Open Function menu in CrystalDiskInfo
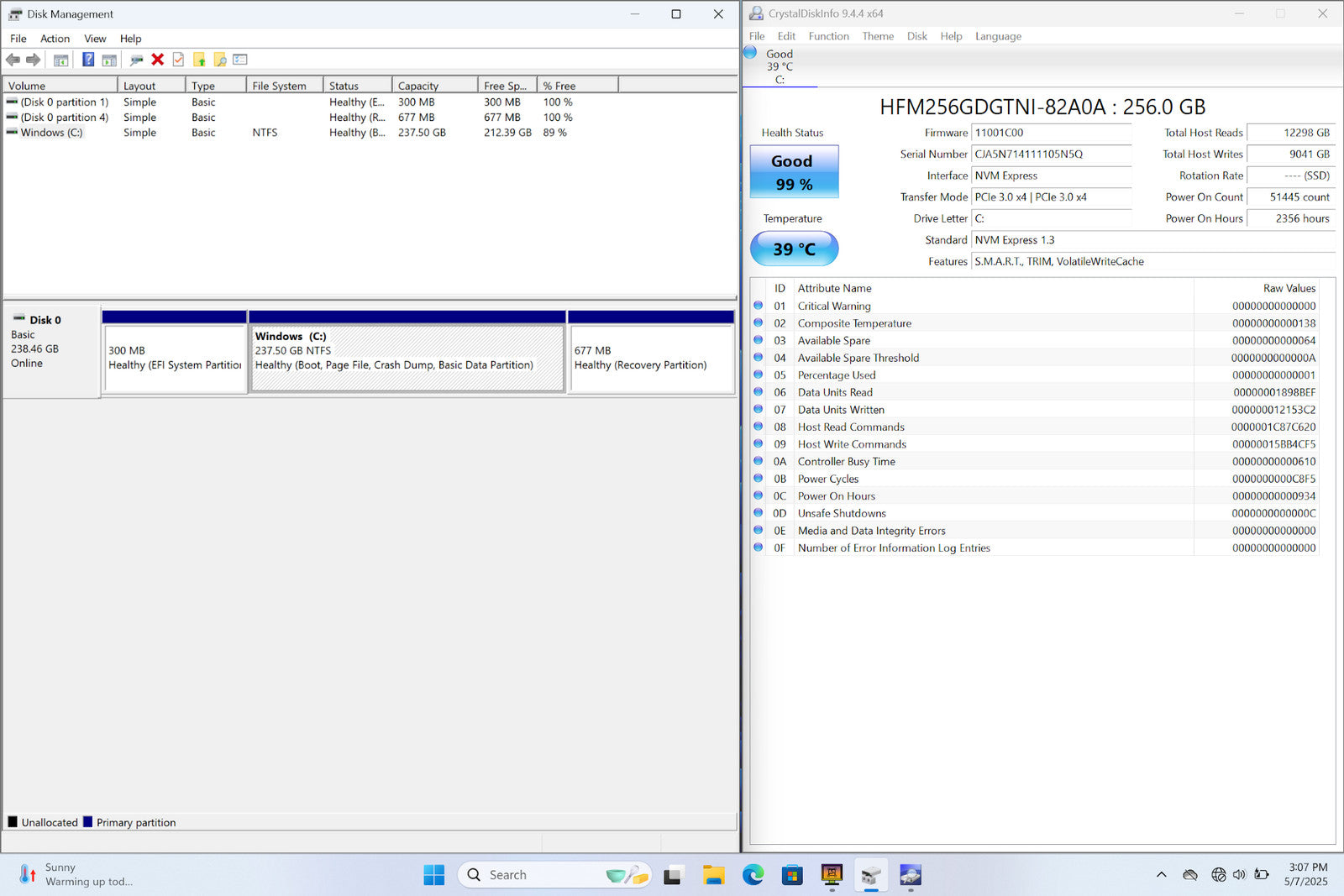Screen dimensions: 1344x896 coord(828,36)
